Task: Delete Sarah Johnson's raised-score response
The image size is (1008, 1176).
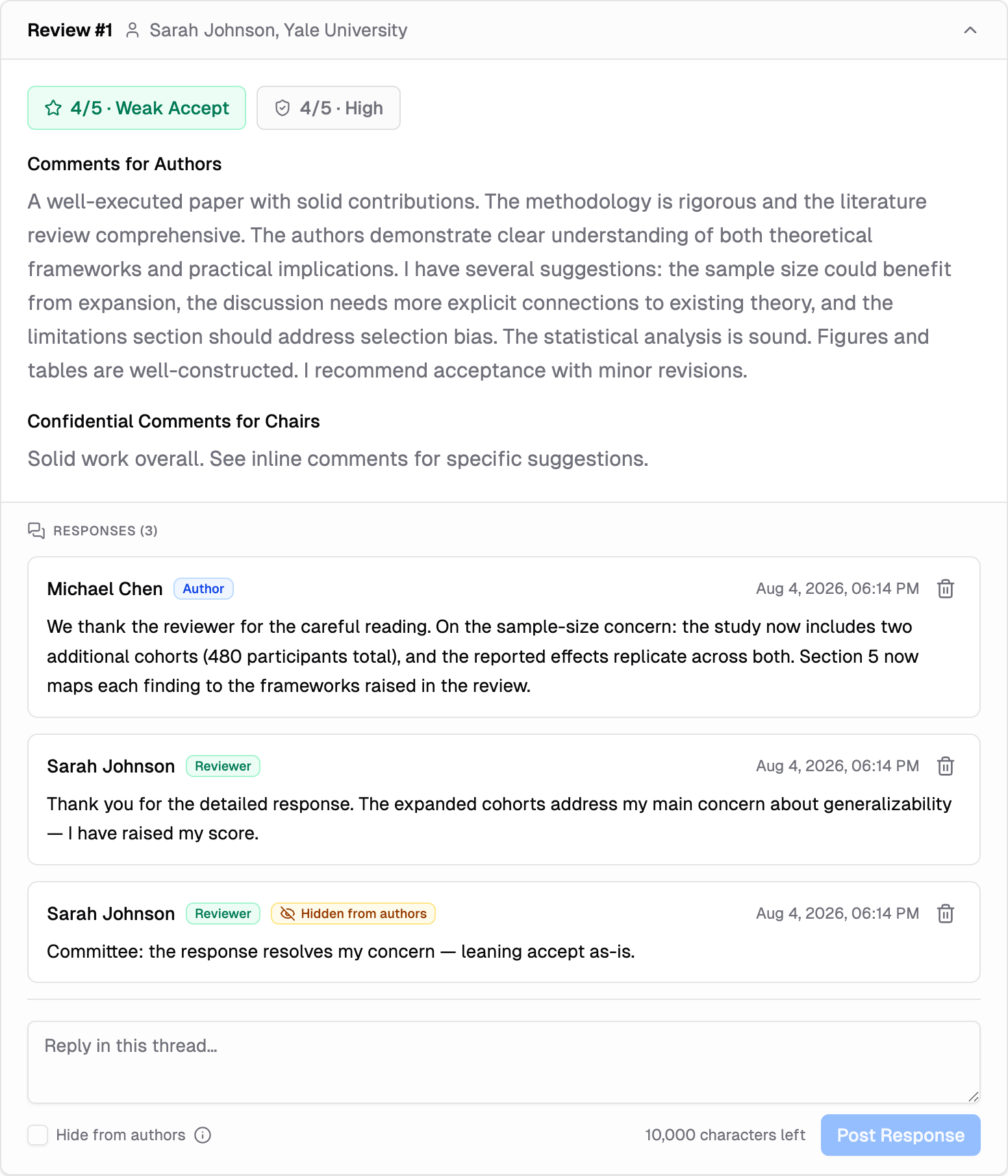Action: click(946, 766)
